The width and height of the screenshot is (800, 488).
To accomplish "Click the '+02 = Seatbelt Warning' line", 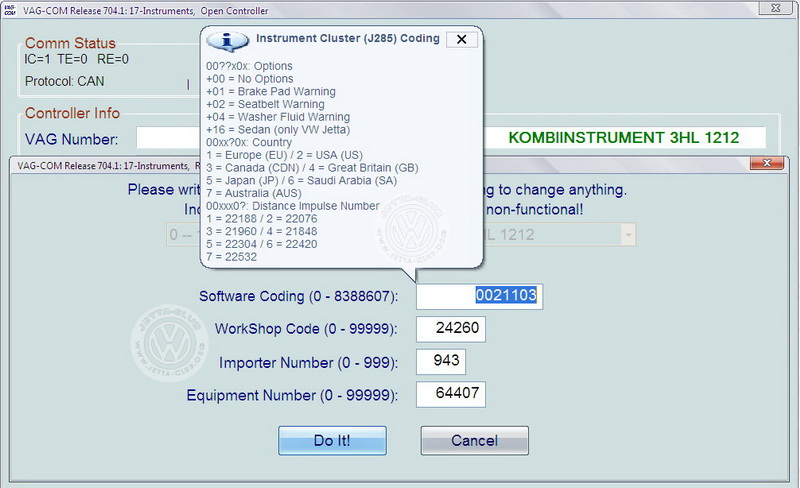I will tap(265, 105).
